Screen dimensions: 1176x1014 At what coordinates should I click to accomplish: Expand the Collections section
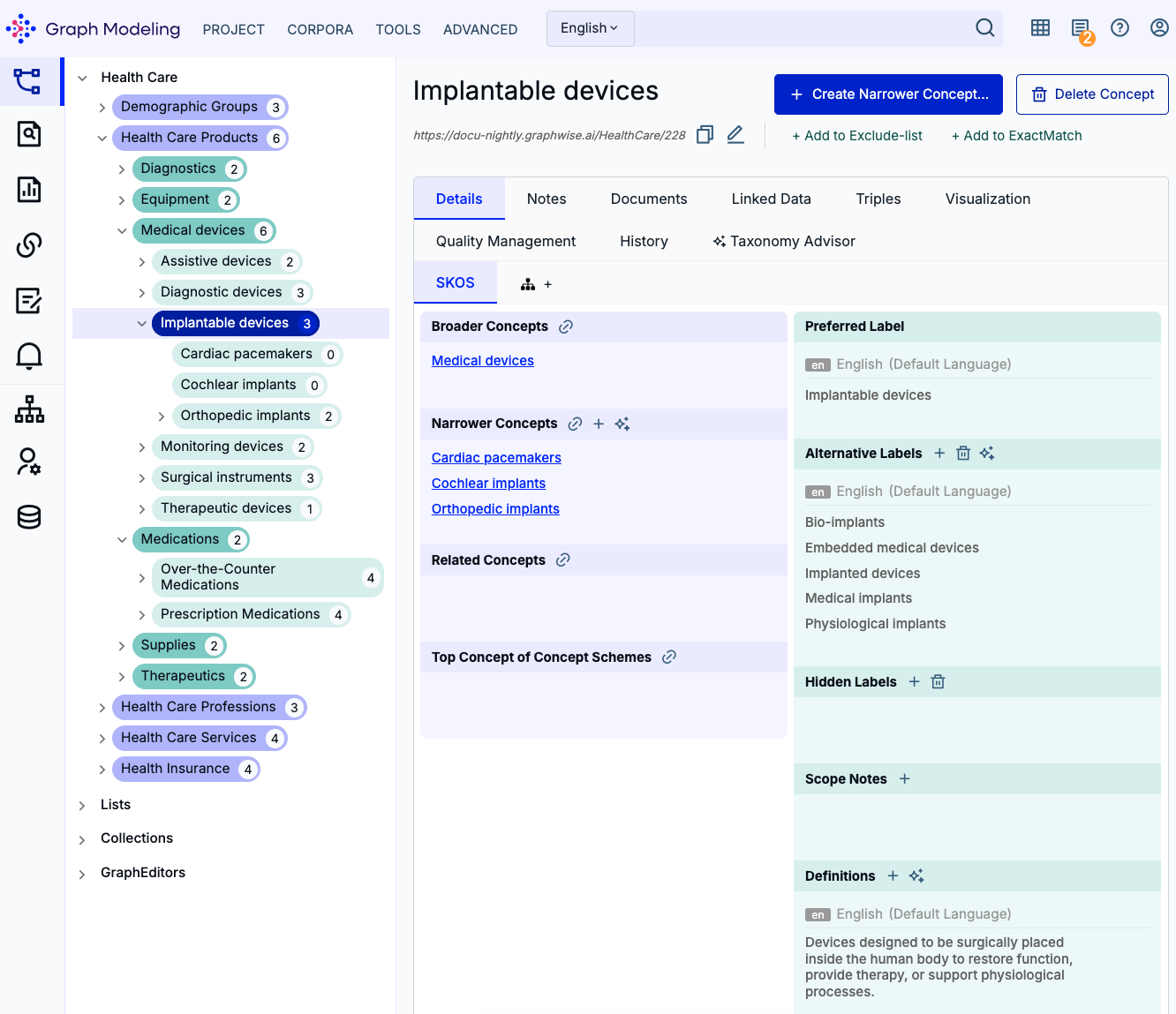[82, 839]
